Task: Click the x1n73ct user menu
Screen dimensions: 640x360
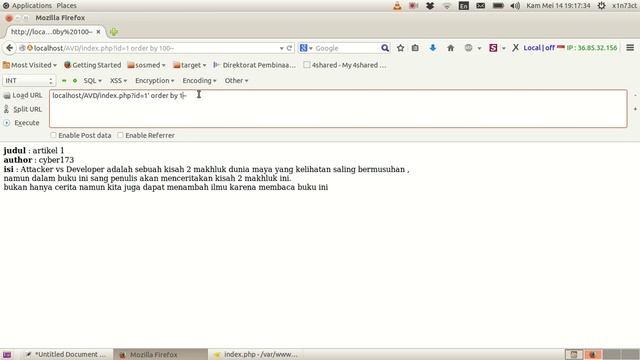Action: [x=624, y=6]
